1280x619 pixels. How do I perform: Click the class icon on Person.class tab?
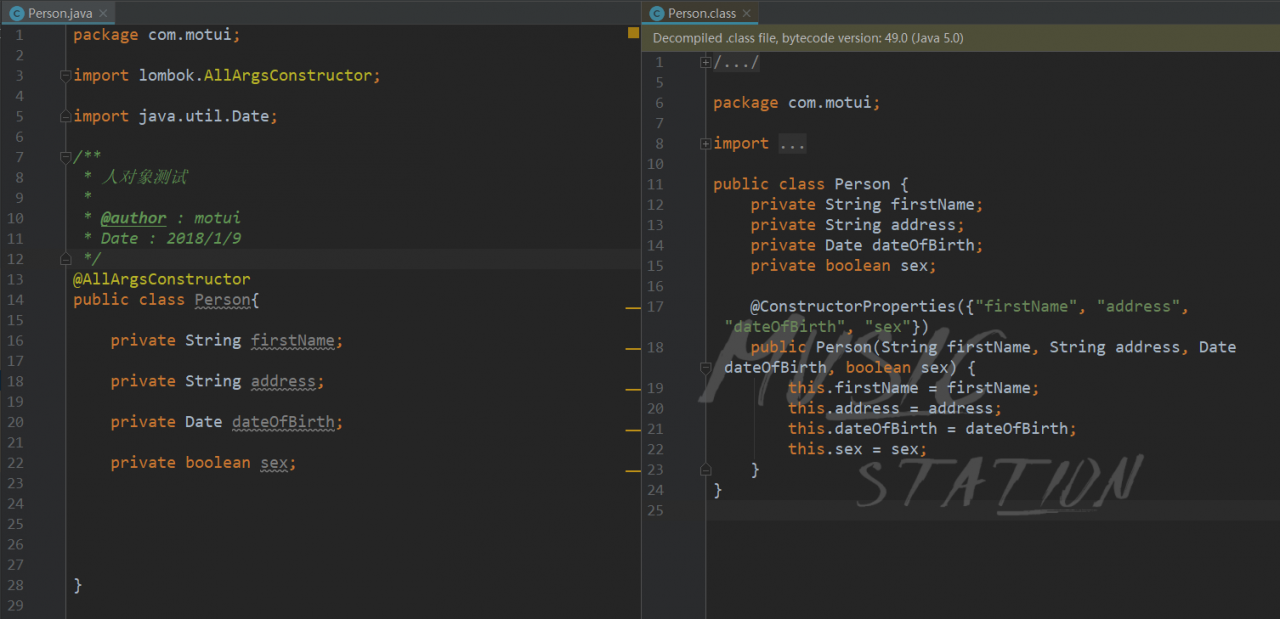[657, 13]
